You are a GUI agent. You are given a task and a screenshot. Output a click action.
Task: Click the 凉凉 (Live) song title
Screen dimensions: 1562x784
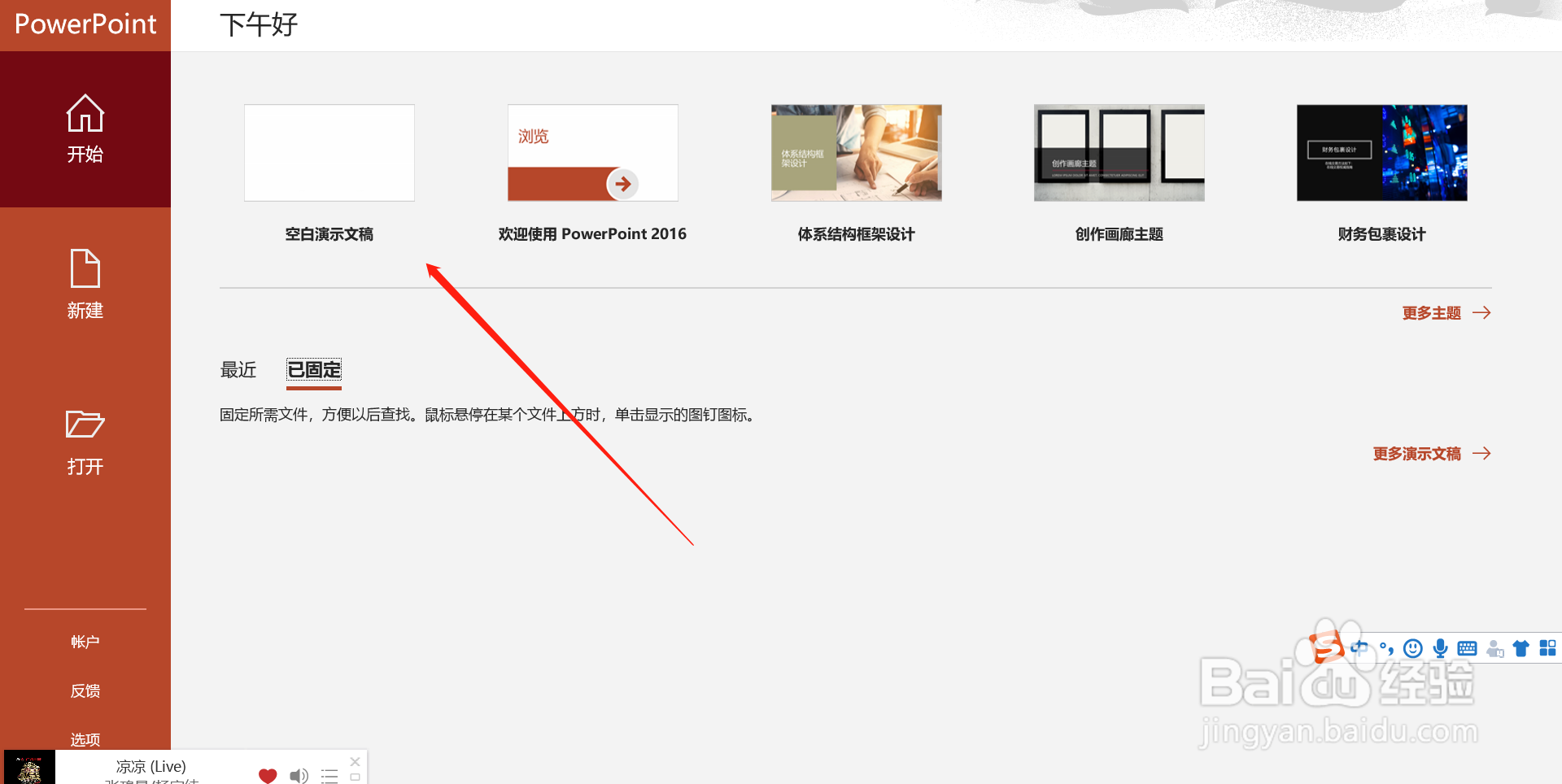(x=151, y=766)
